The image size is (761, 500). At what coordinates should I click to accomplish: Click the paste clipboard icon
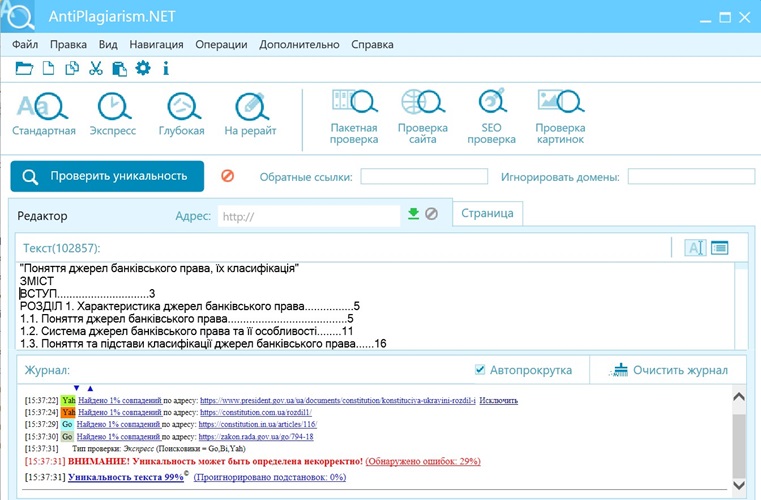coord(119,68)
